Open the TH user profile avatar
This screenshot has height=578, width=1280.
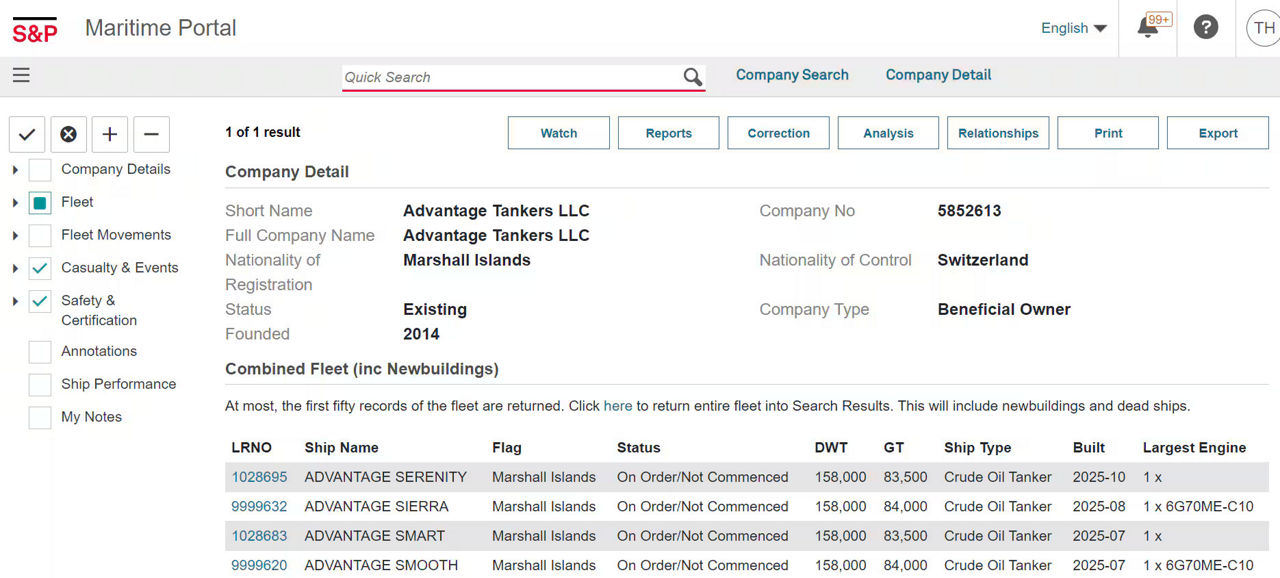point(1263,28)
